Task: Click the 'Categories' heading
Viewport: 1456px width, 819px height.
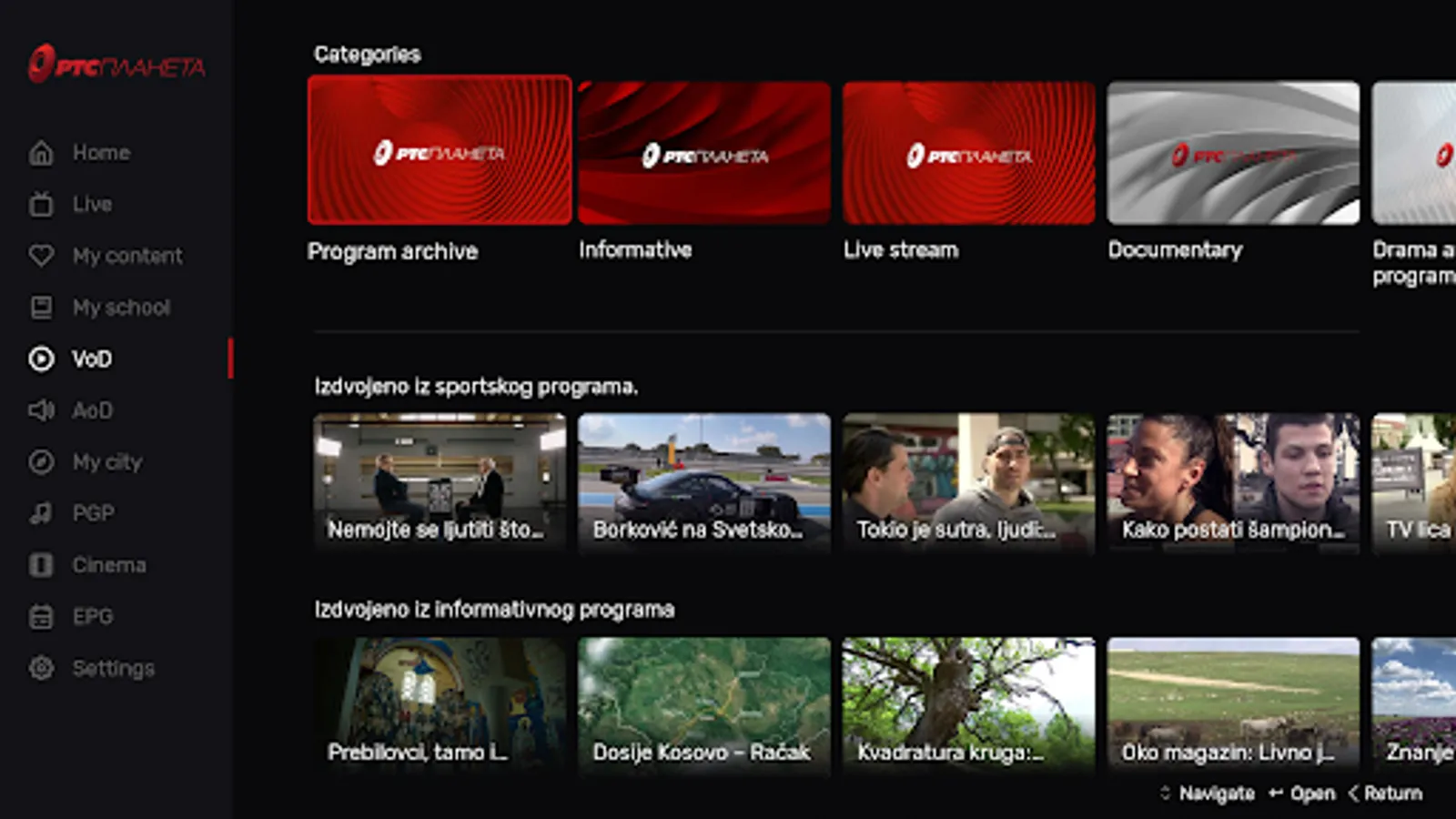Action: coord(368,55)
